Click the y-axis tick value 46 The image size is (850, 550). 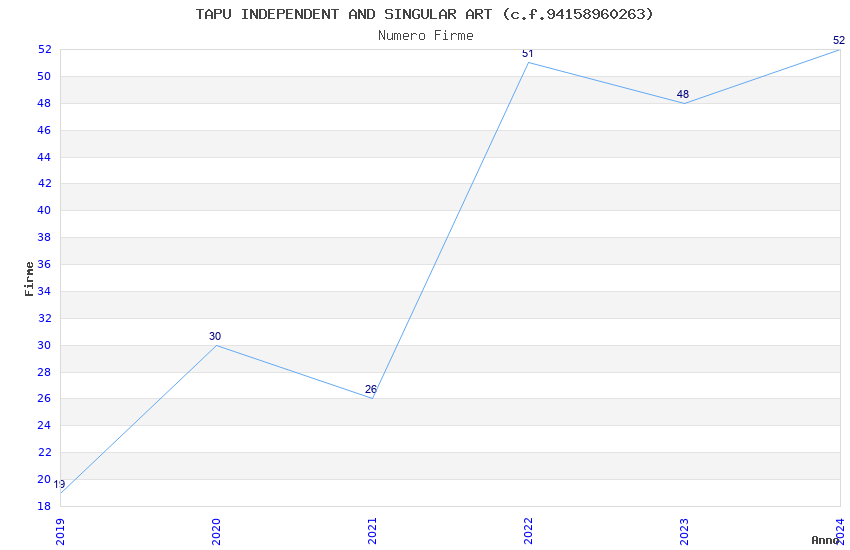[44, 130]
